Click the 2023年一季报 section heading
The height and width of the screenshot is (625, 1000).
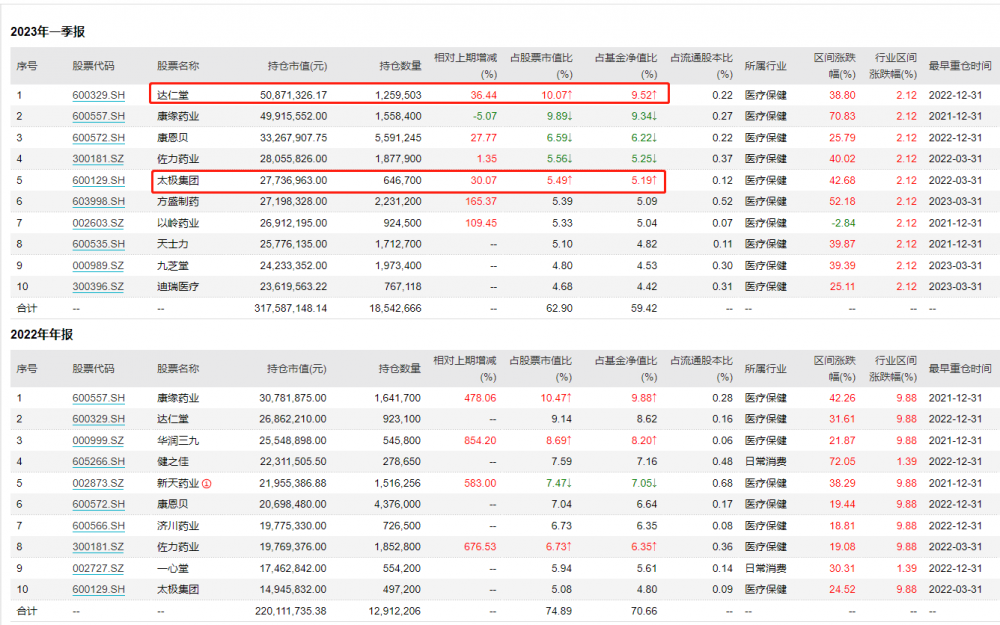(48, 32)
